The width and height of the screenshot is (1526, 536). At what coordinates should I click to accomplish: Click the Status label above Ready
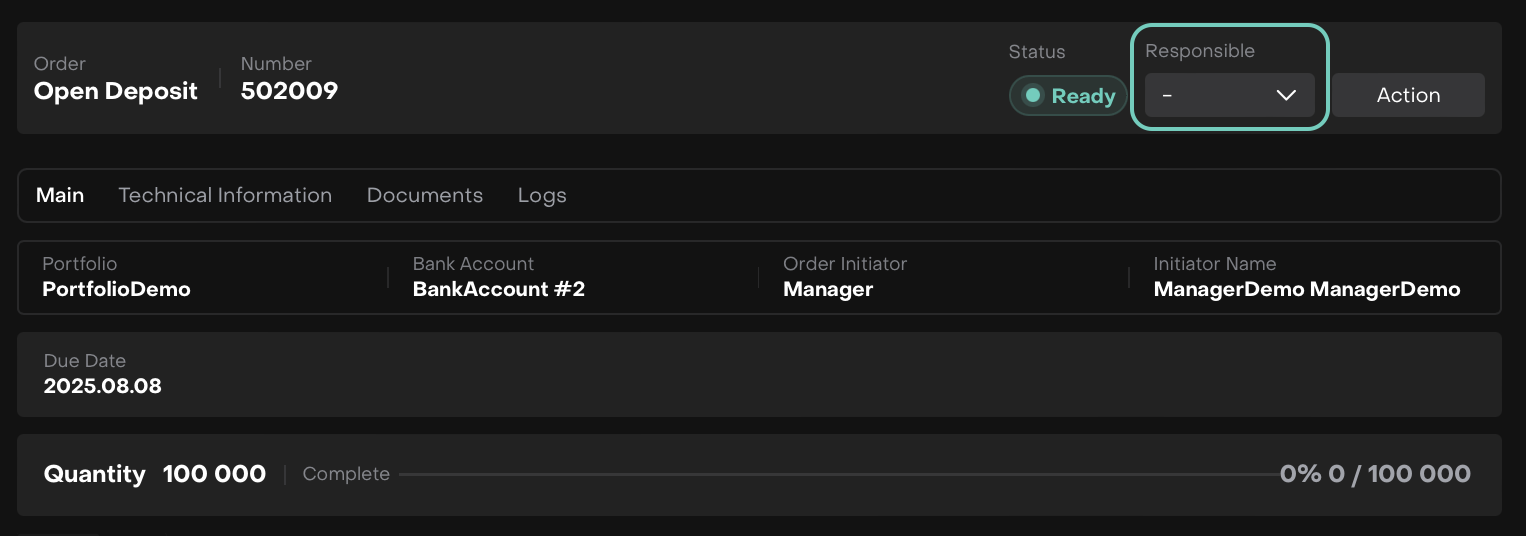point(1036,52)
